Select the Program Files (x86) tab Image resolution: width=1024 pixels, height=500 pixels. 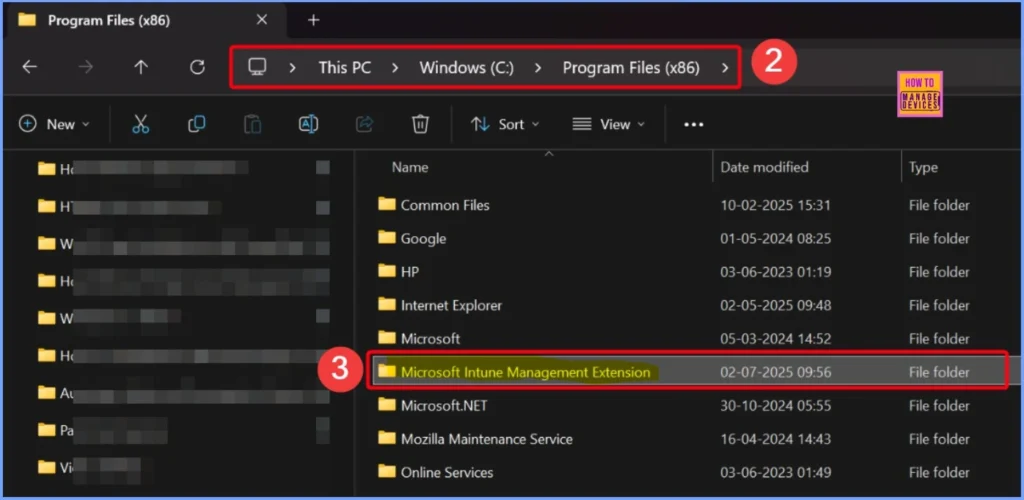[x=145, y=20]
